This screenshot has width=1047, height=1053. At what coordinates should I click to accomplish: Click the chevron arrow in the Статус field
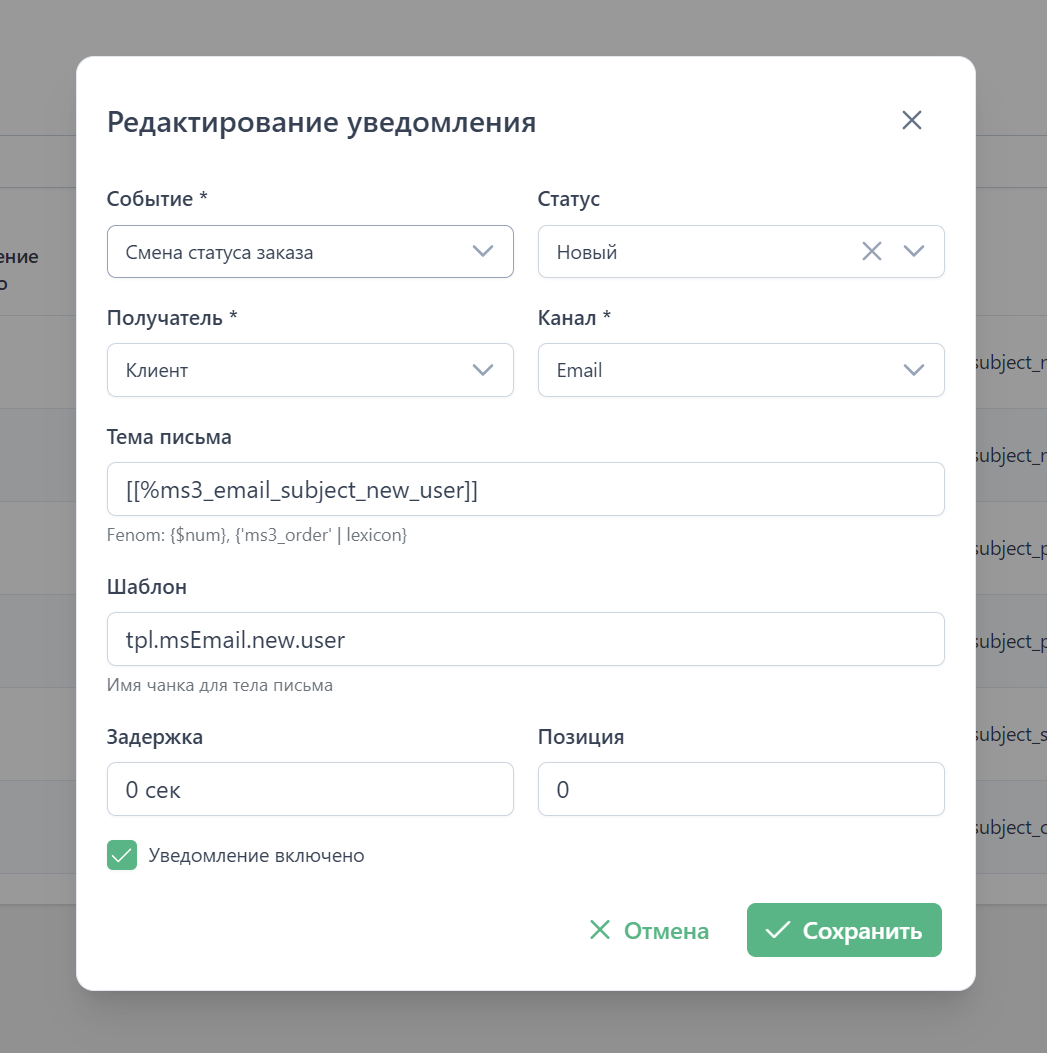click(914, 252)
